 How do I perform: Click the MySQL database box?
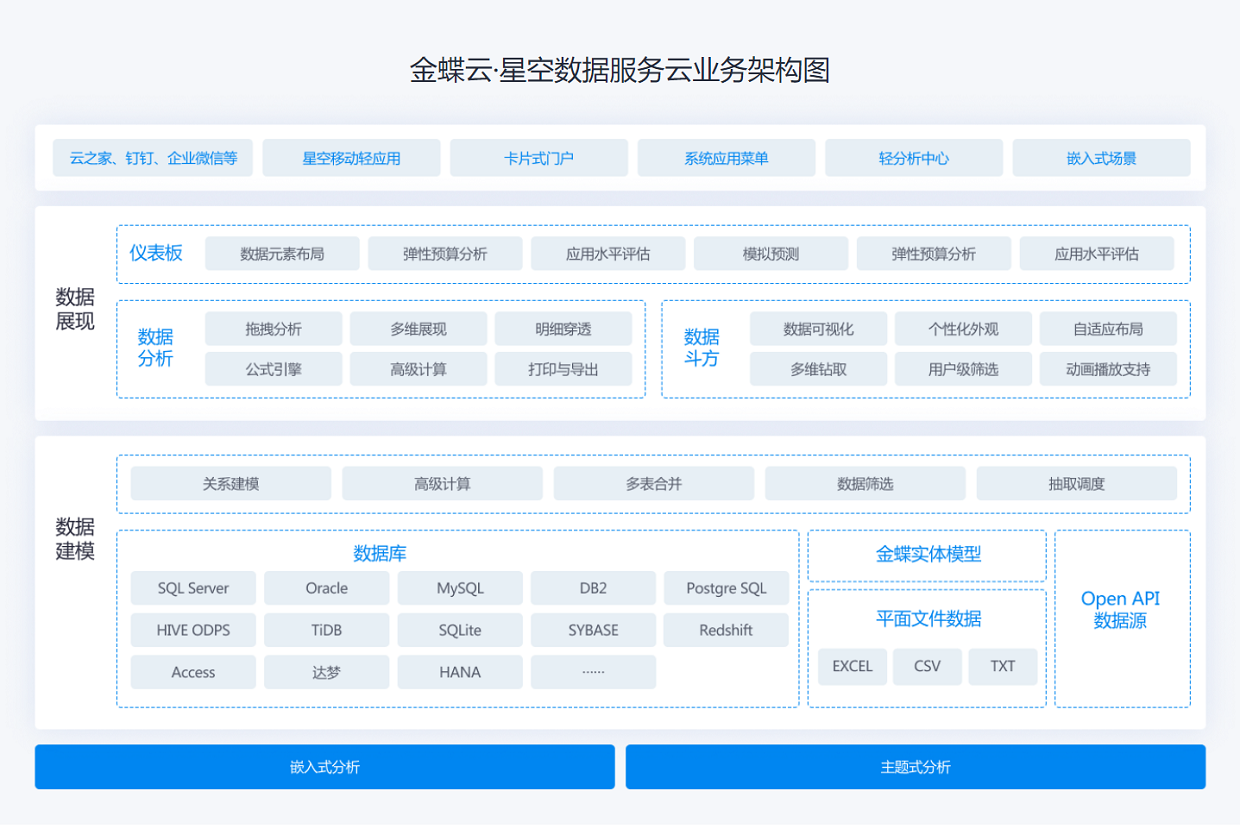[460, 588]
